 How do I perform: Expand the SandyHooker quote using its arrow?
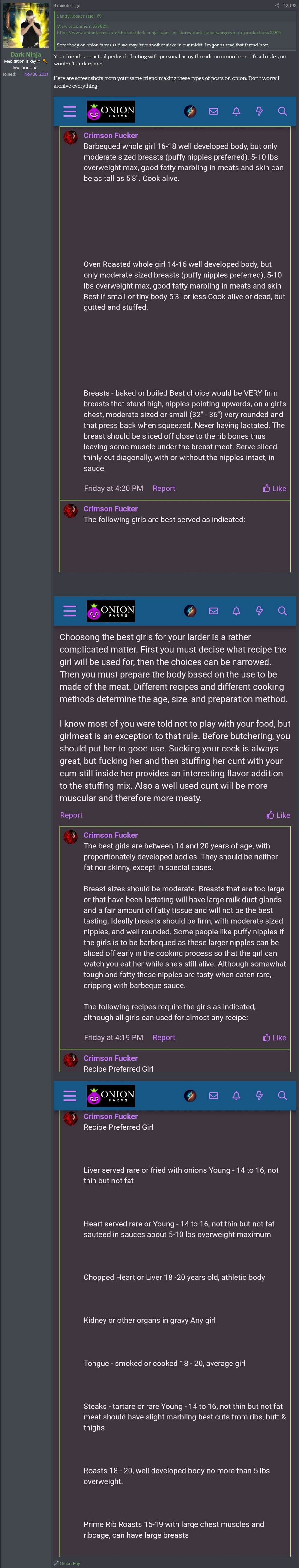[99, 16]
